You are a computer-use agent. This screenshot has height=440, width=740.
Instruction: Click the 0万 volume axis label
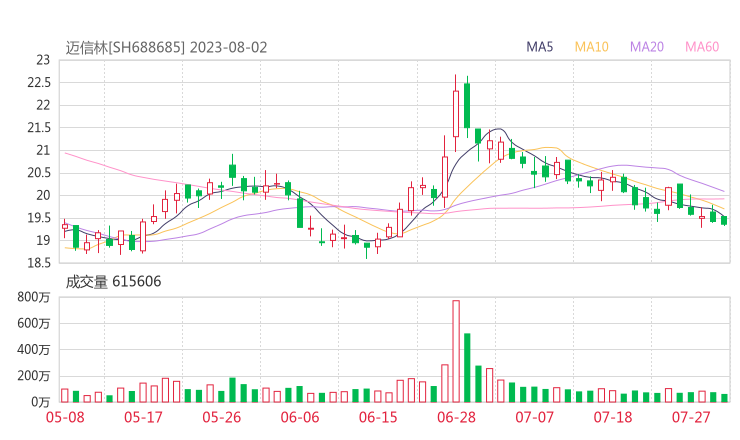(x=41, y=402)
